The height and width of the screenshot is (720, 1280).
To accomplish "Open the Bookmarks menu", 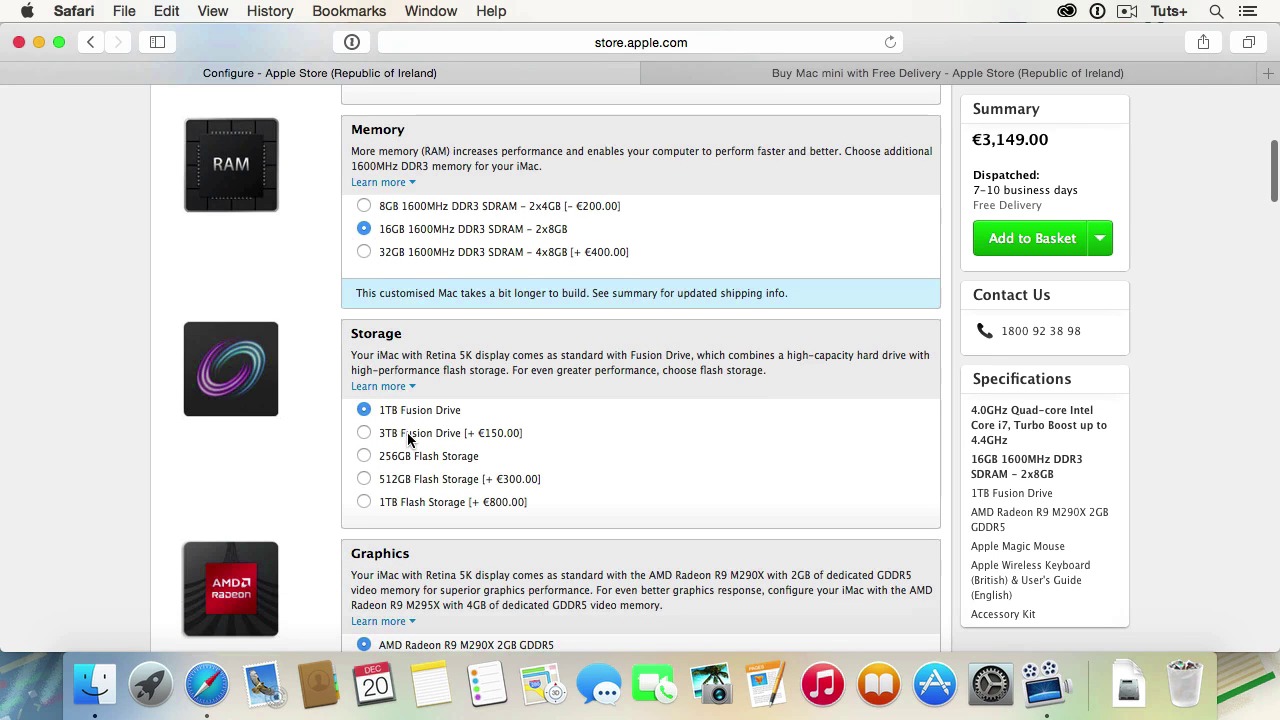I will click(x=349, y=11).
